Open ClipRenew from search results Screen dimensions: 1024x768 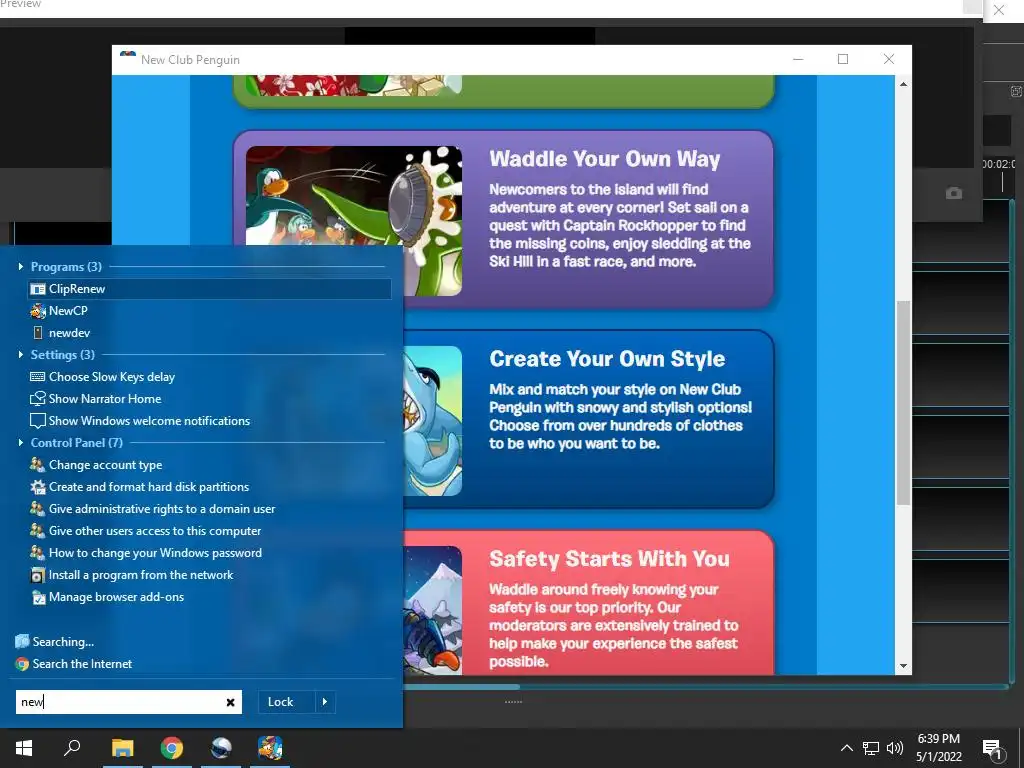(210, 289)
